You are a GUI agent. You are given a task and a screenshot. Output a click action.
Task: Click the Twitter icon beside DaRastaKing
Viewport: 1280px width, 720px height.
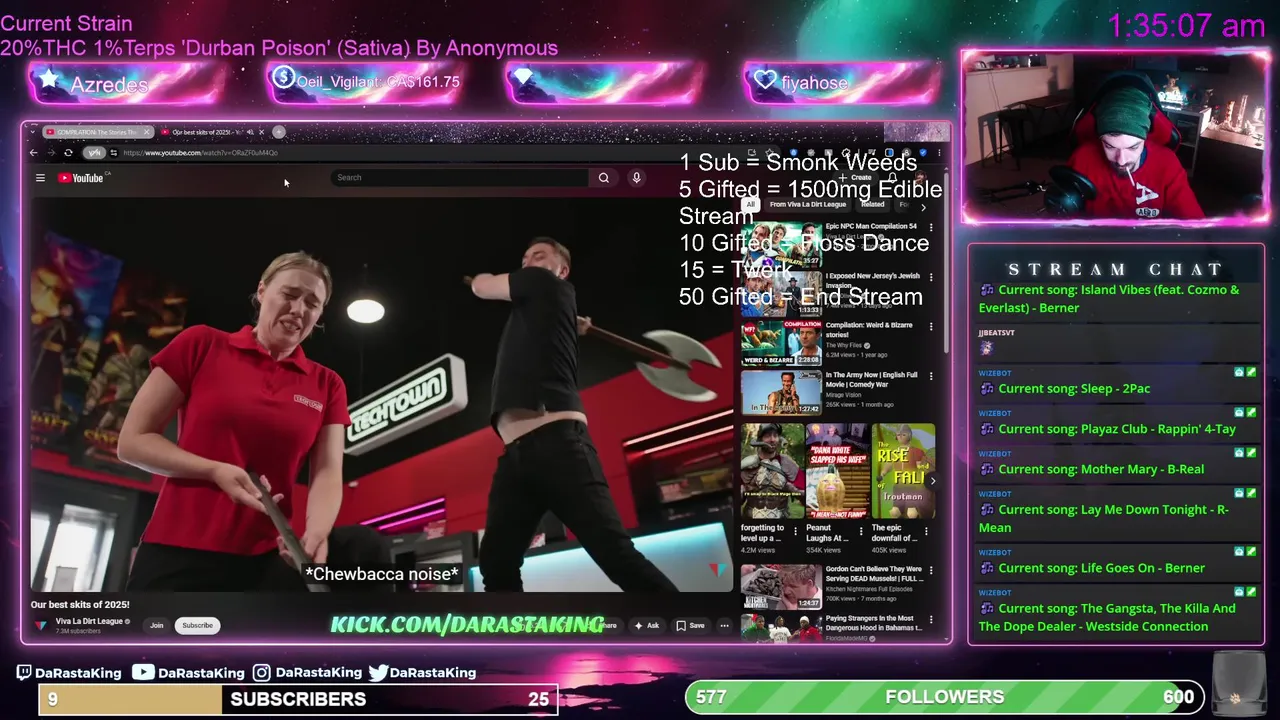pyautogui.click(x=378, y=672)
